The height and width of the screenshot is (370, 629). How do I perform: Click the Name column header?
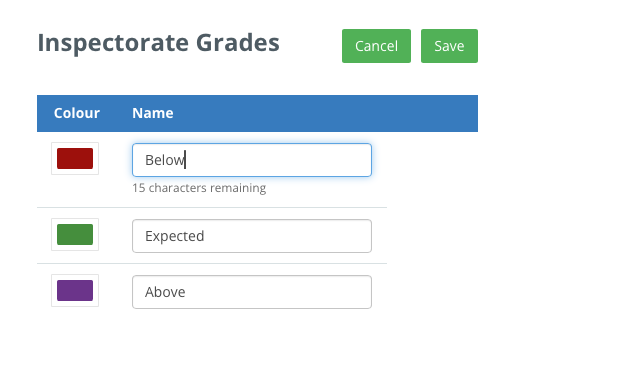(x=153, y=113)
